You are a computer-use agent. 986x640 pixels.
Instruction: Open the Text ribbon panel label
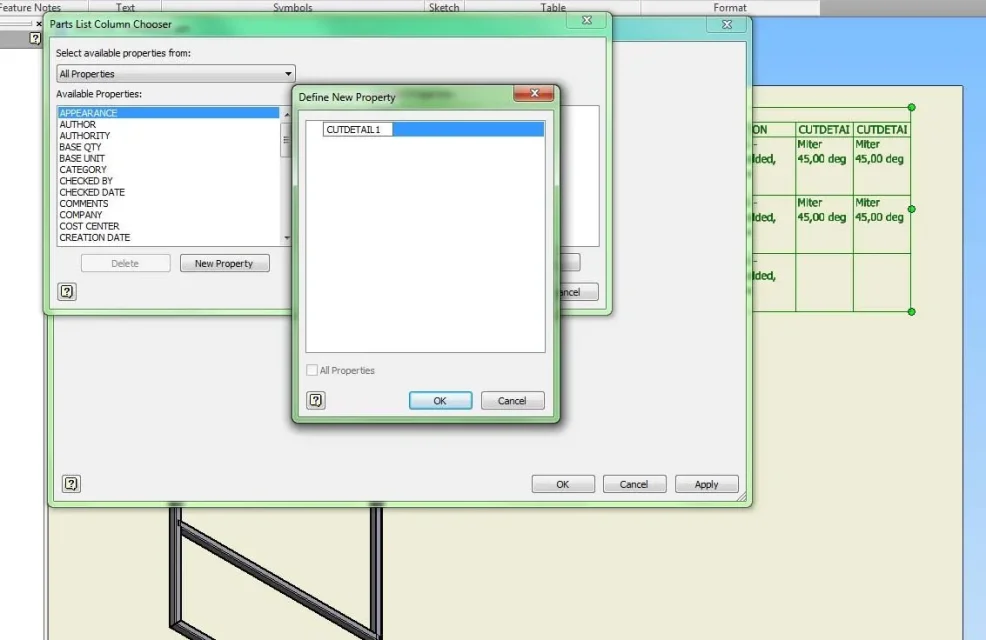pyautogui.click(x=125, y=8)
